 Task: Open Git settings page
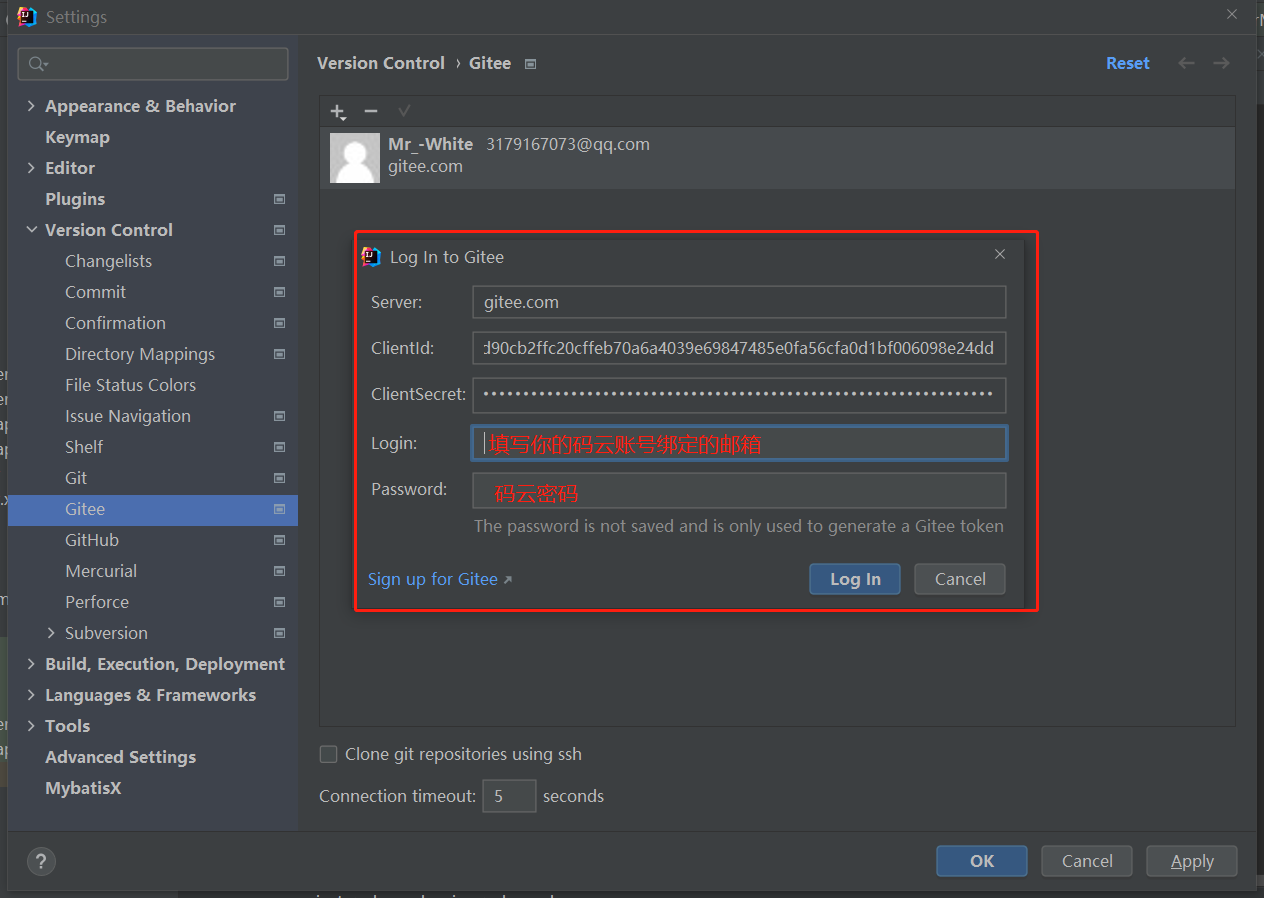click(76, 478)
